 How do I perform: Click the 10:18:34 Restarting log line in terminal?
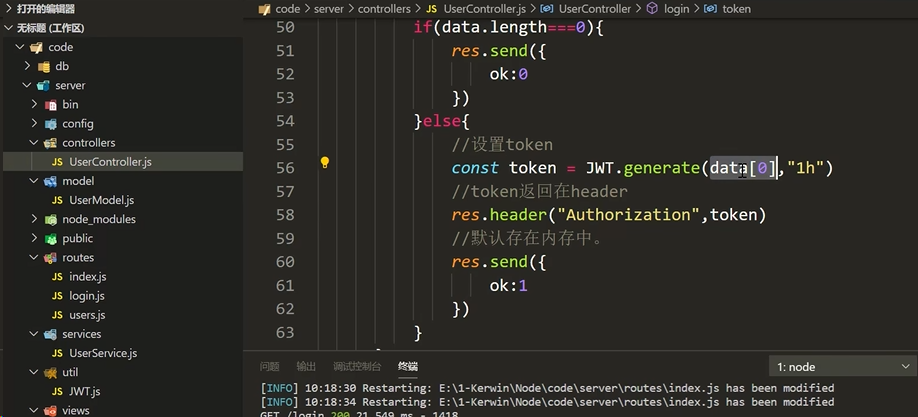coord(547,402)
